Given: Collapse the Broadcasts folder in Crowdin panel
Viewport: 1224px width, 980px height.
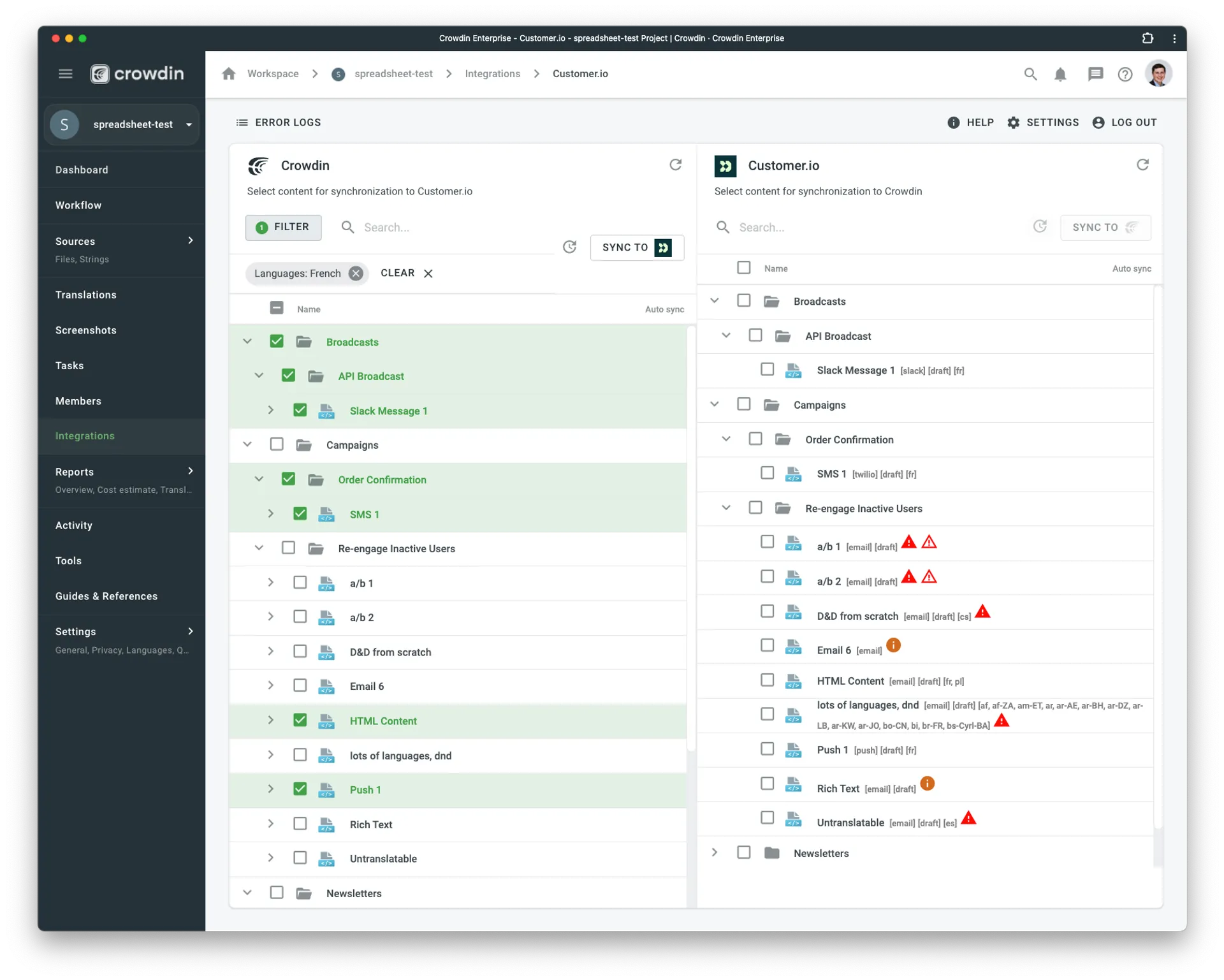Looking at the screenshot, I should point(247,342).
